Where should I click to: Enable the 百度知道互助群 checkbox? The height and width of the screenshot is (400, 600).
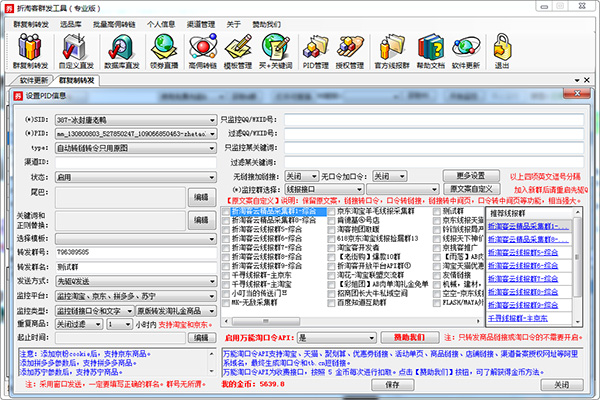tap(327, 304)
